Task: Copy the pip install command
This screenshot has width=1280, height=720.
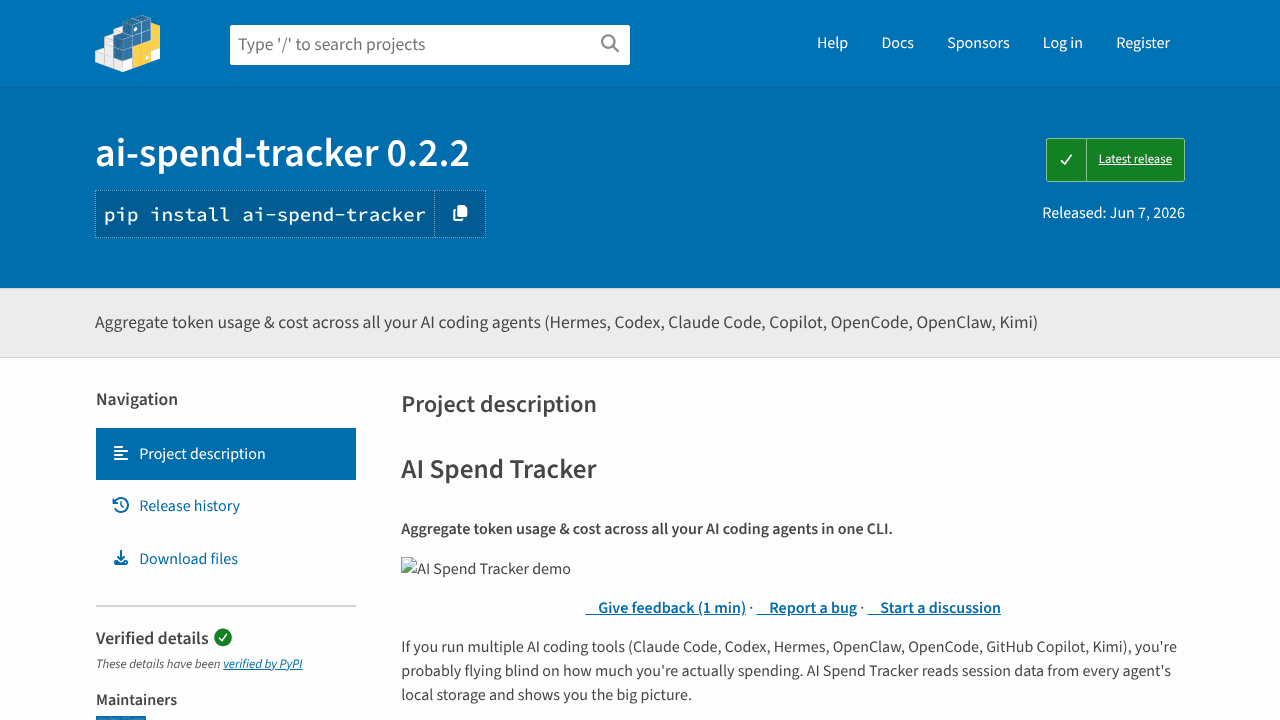Action: pyautogui.click(x=460, y=214)
